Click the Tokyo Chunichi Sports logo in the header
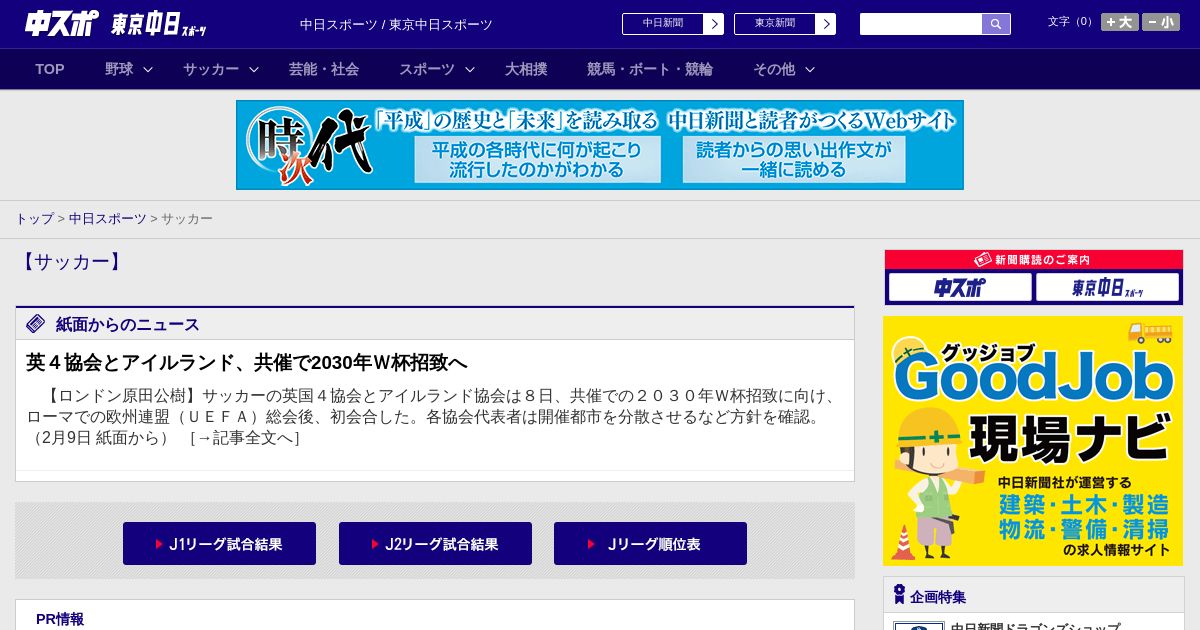This screenshot has height=630, width=1200. (159, 24)
